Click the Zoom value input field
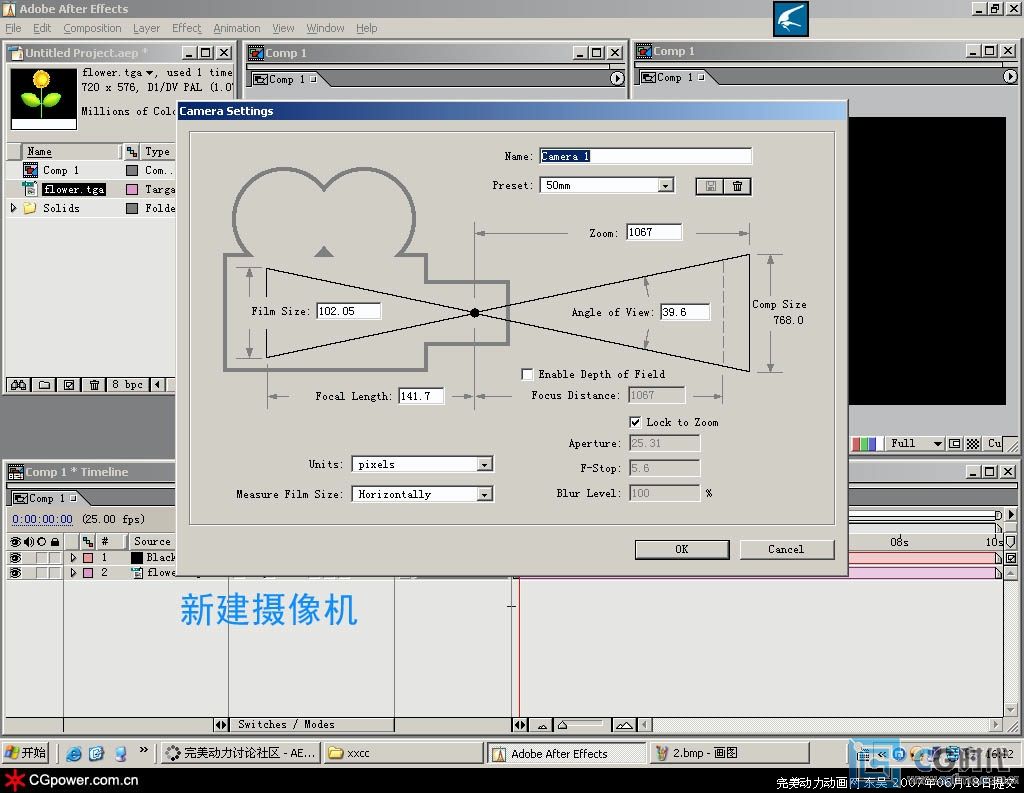Image resolution: width=1024 pixels, height=793 pixels. tap(654, 232)
